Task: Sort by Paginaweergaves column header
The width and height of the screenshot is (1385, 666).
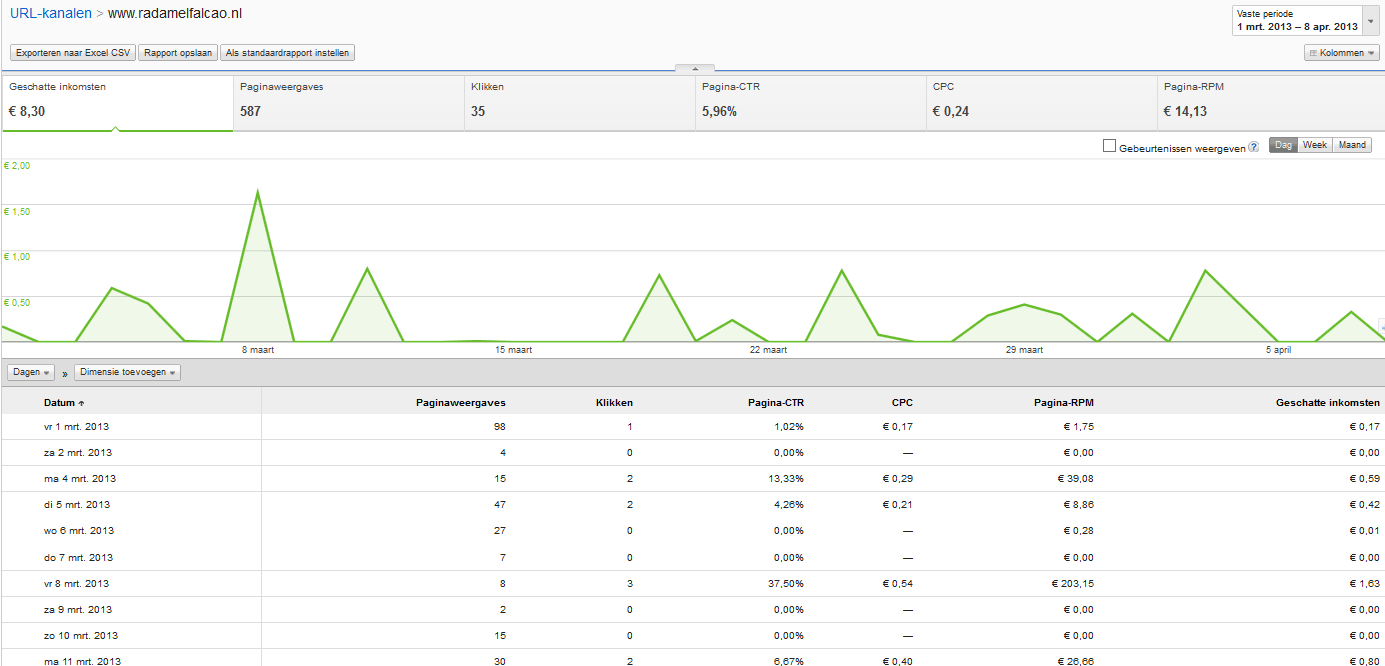Action: click(460, 403)
